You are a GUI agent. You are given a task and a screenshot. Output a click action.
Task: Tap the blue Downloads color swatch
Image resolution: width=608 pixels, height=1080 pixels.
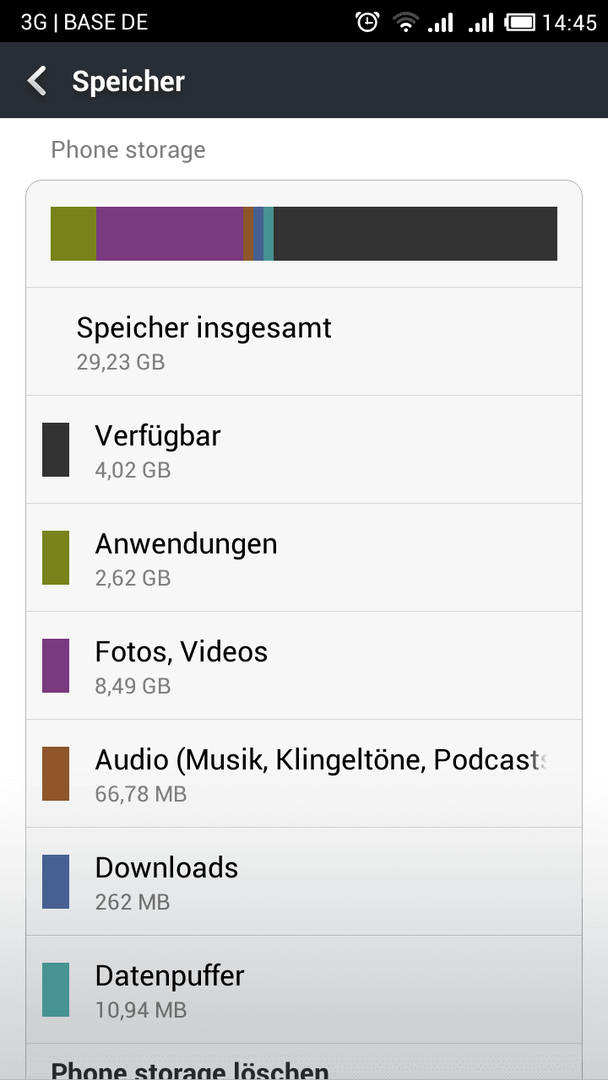coord(56,882)
